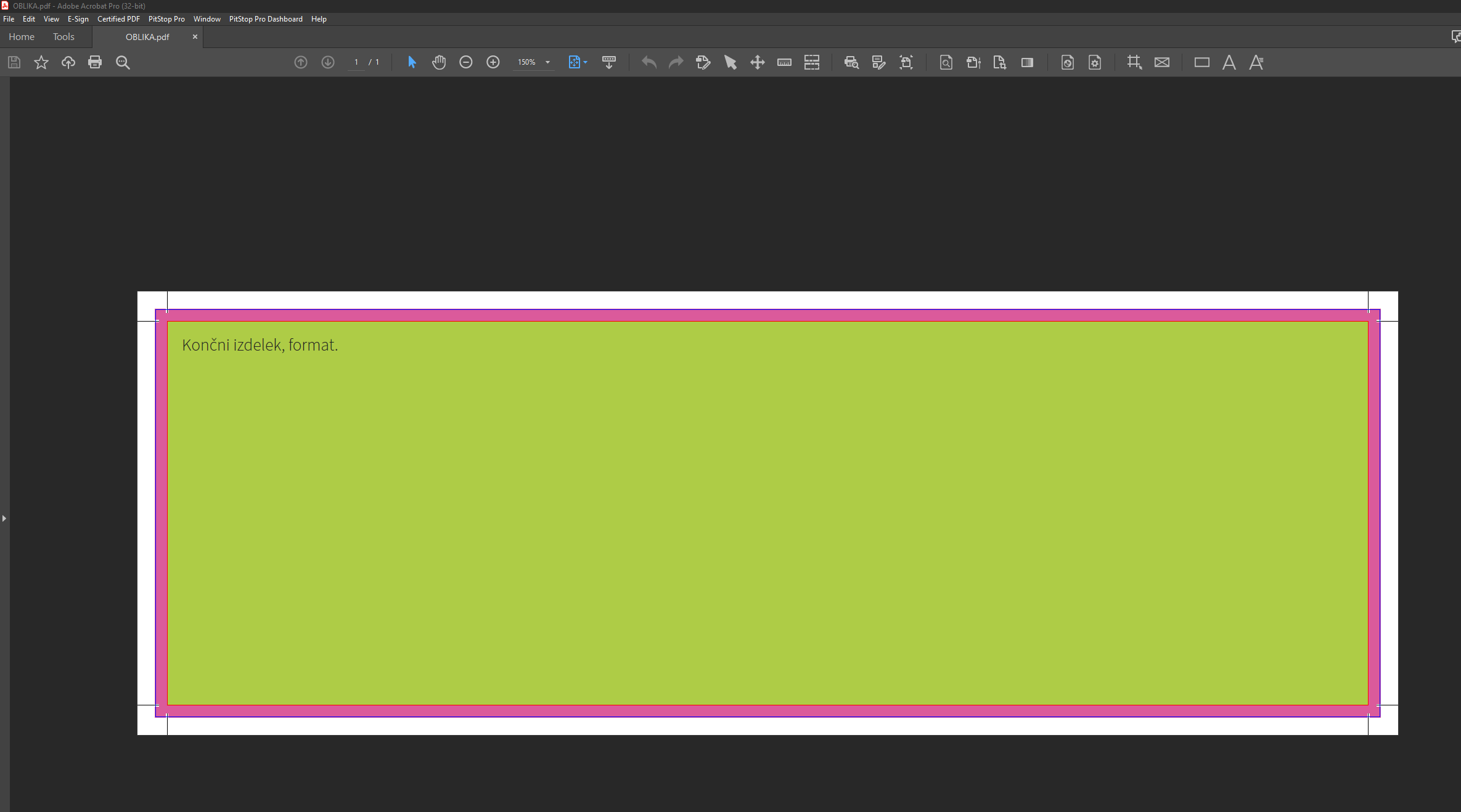Open the PitStop document inspect magnifier icon
The width and height of the screenshot is (1461, 812).
[x=946, y=62]
